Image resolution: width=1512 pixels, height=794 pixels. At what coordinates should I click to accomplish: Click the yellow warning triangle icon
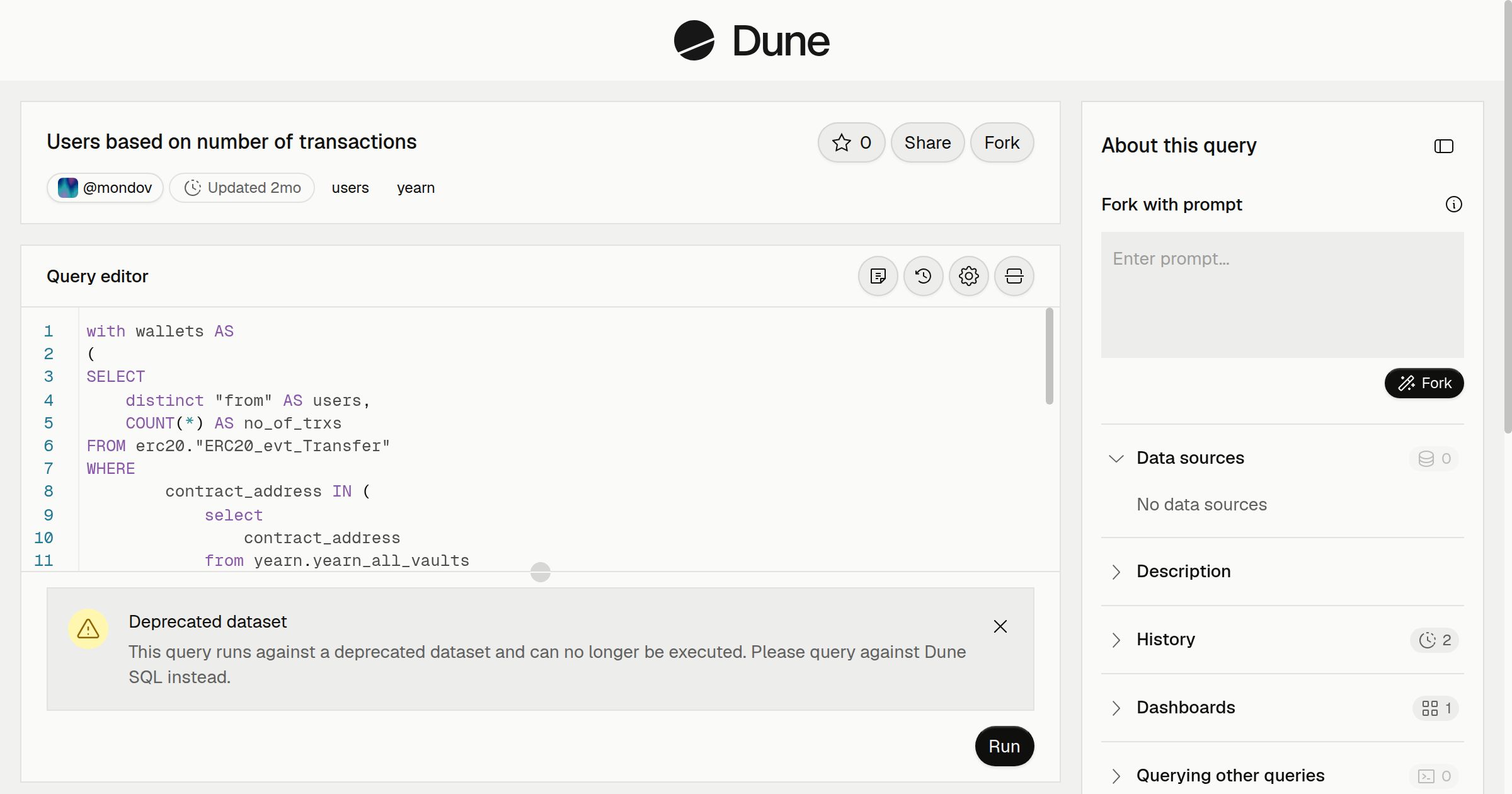tap(88, 629)
